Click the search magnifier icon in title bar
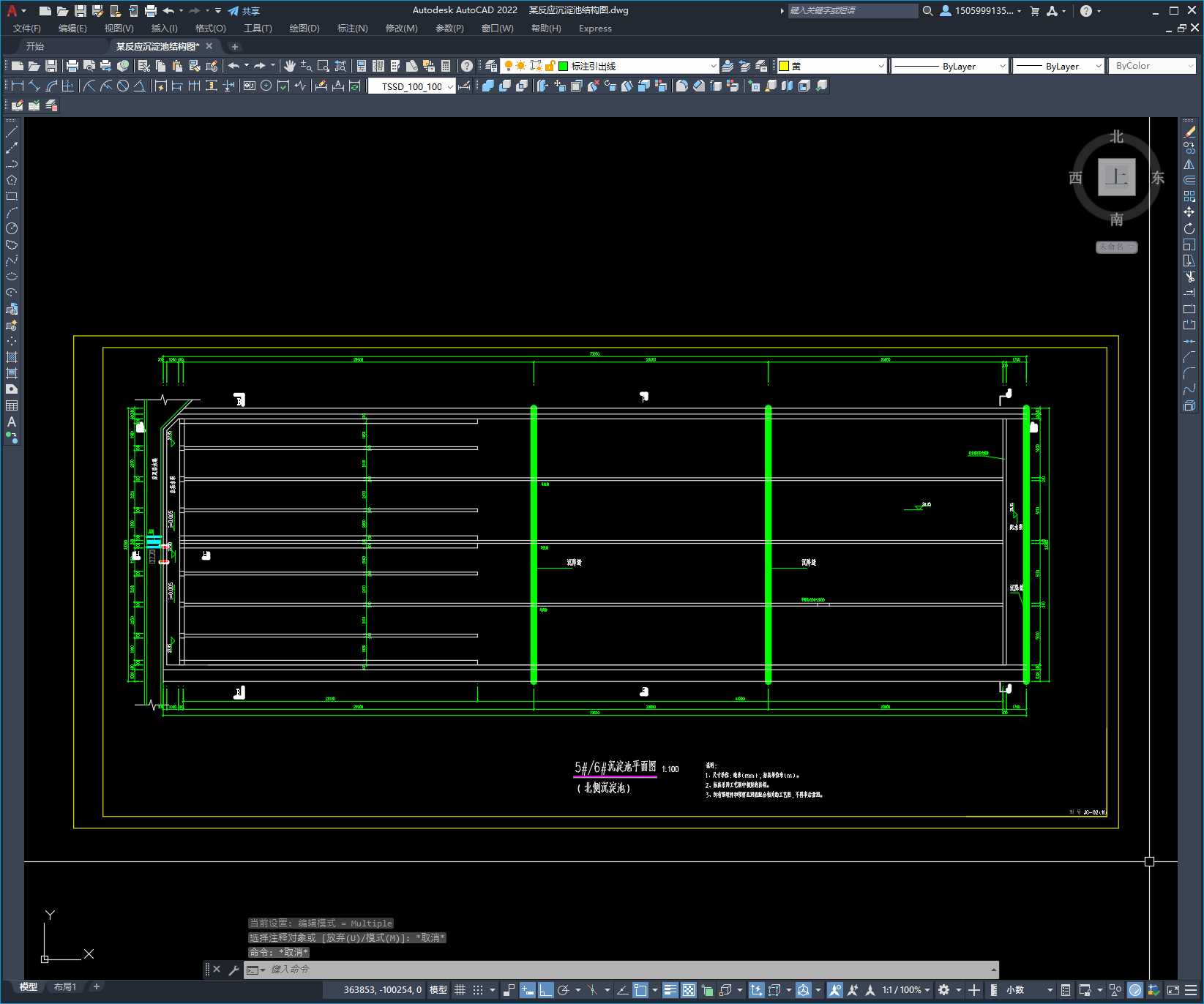Viewport: 1204px width, 1004px height. (x=928, y=11)
